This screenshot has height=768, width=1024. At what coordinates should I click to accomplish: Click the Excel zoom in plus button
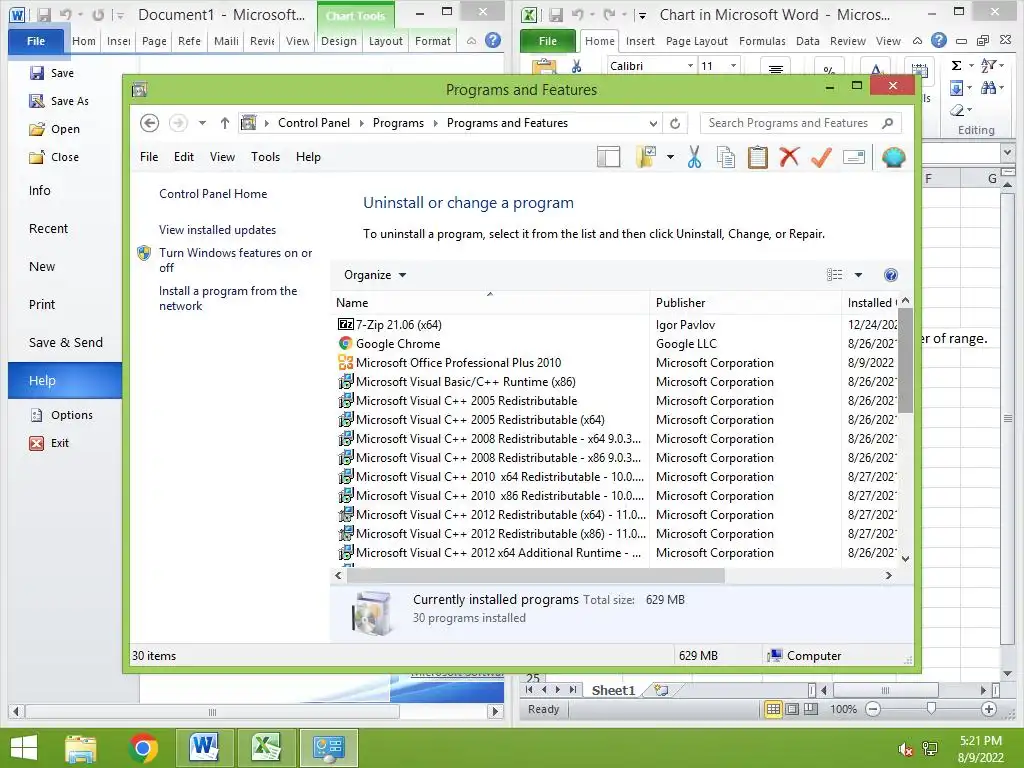click(x=988, y=709)
